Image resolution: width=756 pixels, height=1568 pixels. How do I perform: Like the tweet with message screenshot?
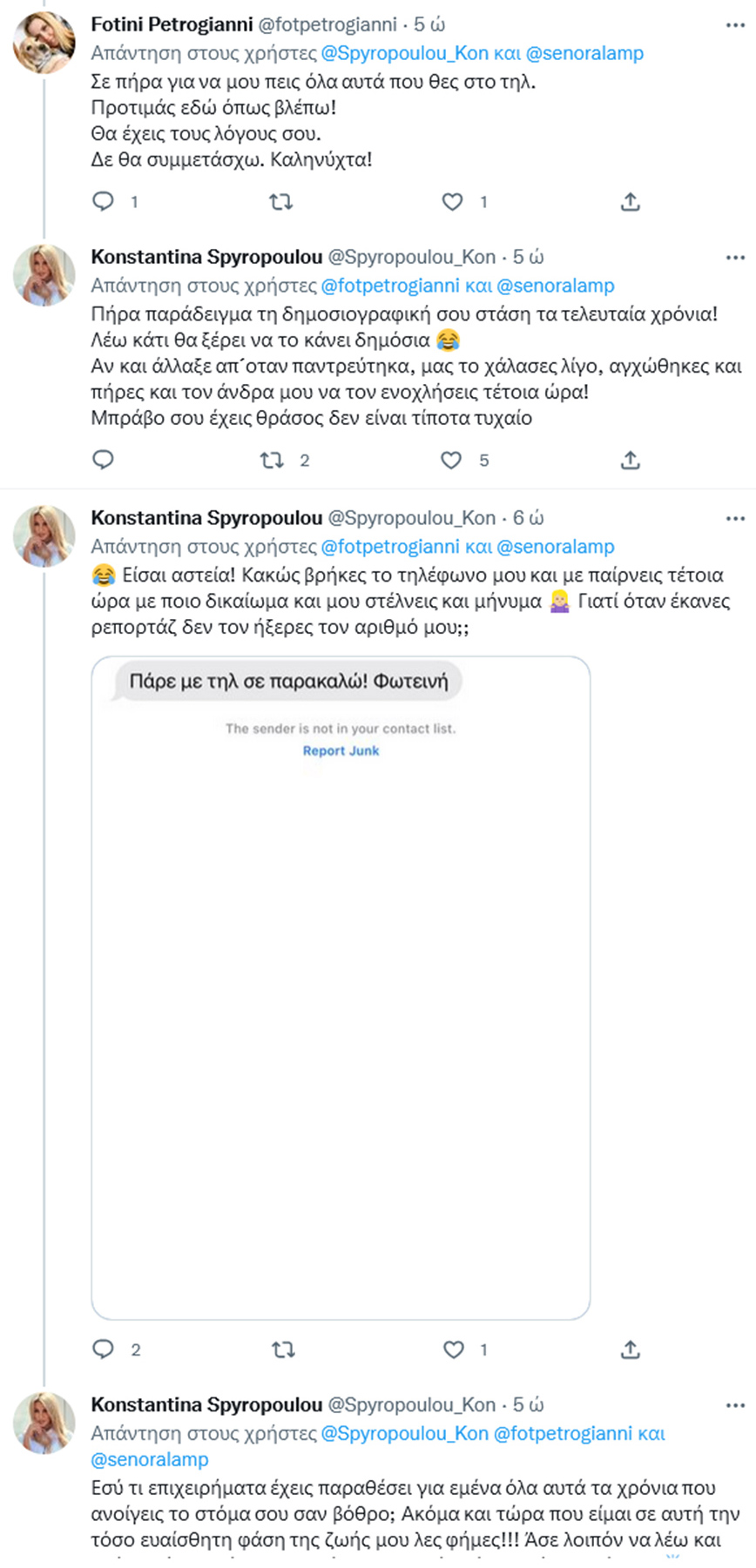(454, 1349)
